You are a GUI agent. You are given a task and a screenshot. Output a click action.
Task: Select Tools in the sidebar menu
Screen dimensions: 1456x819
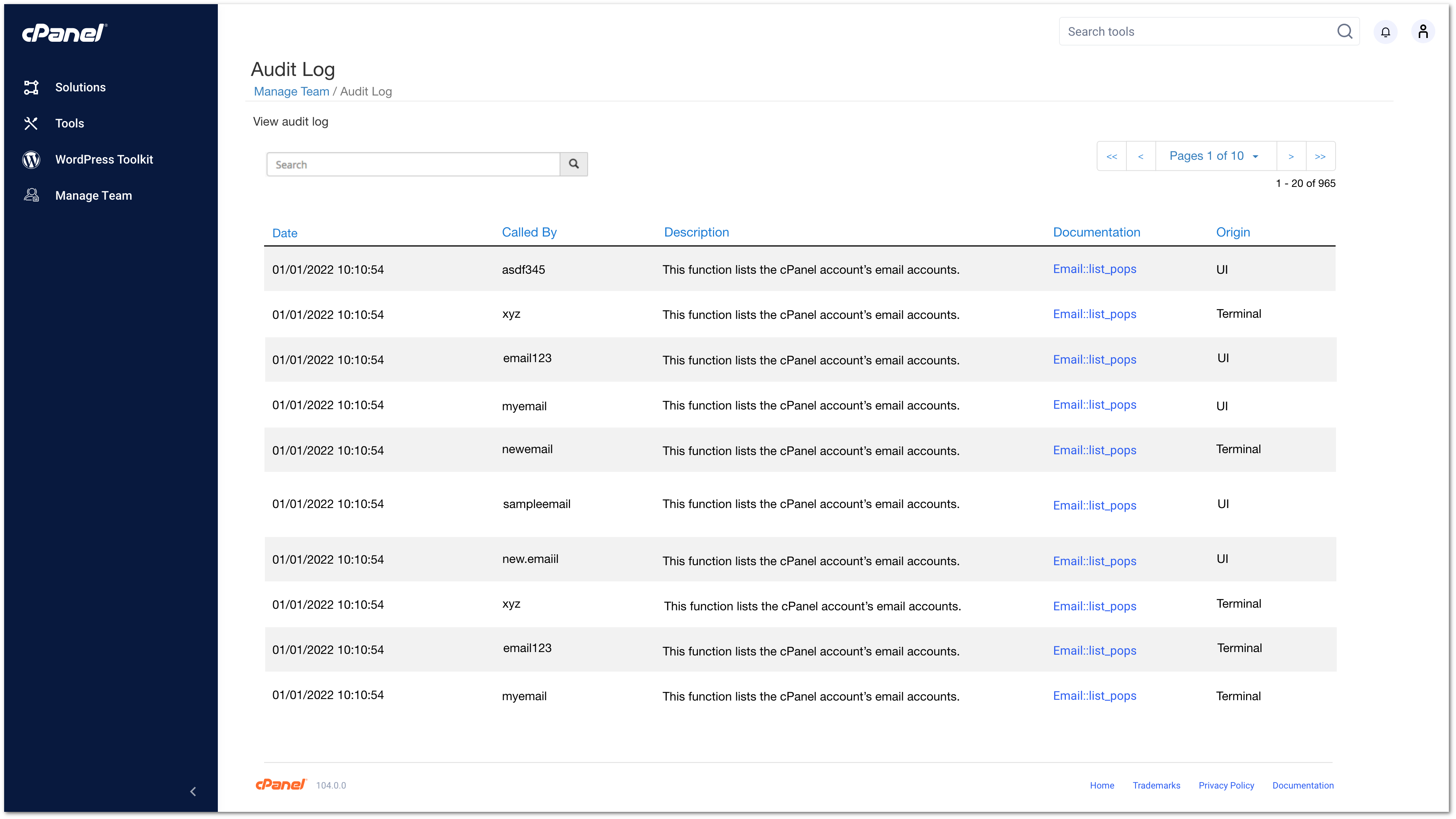(70, 123)
